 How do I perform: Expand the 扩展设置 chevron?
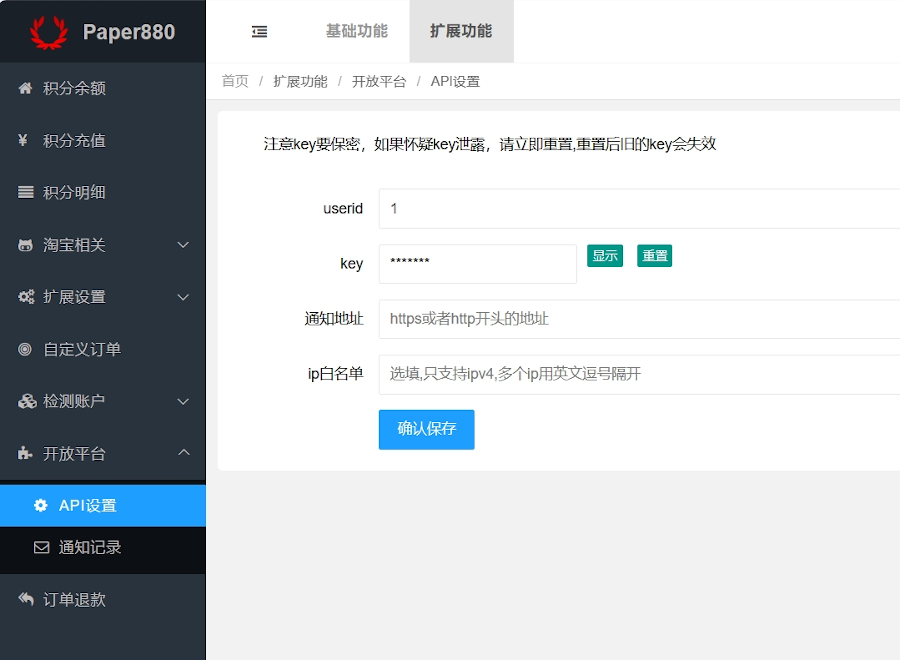click(183, 297)
